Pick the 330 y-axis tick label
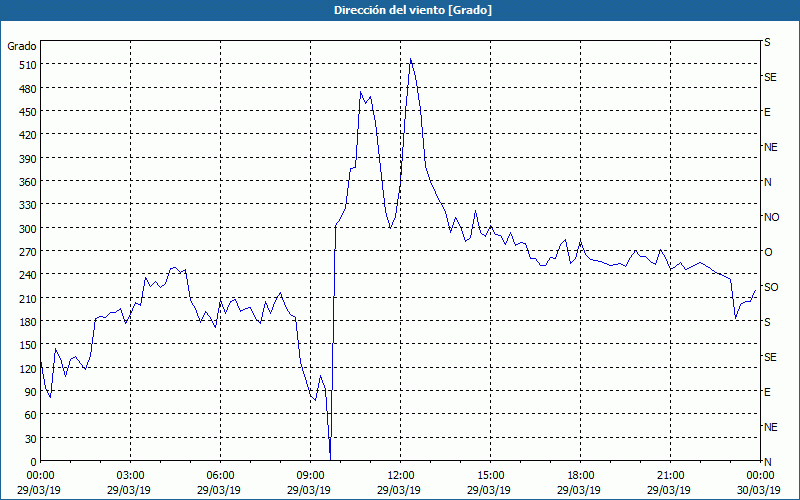Screen dimensions: 800x500 (x=28, y=205)
